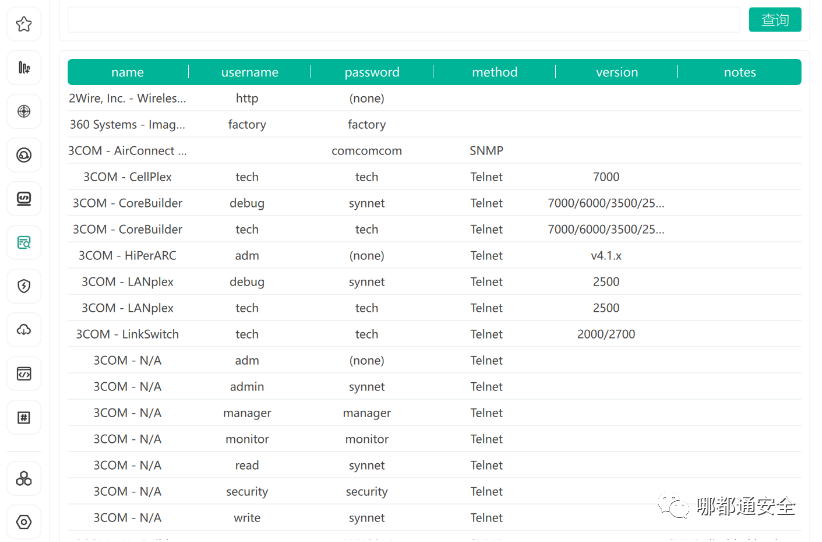Image resolution: width=822 pixels, height=542 pixels.
Task: Click the read username cell
Action: click(247, 465)
